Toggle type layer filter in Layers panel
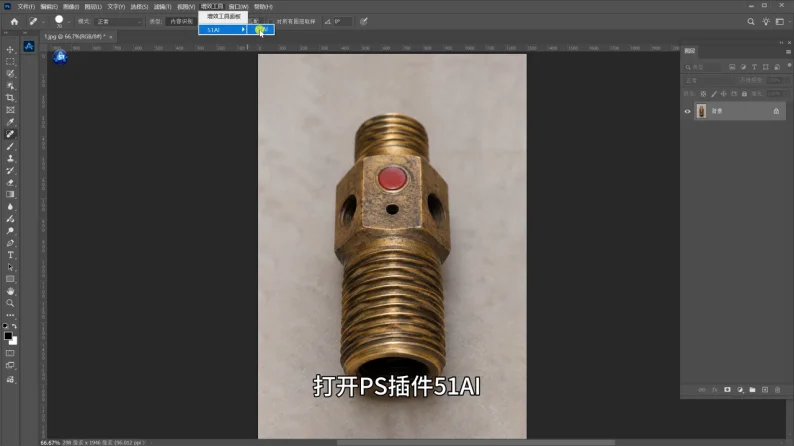Screen dimensions: 794x447 (x=755, y=67)
